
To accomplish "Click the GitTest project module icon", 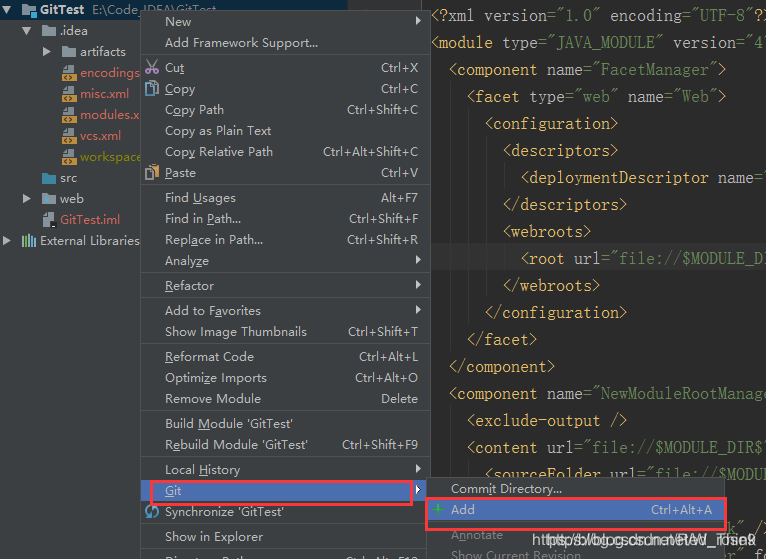I will coord(29,9).
